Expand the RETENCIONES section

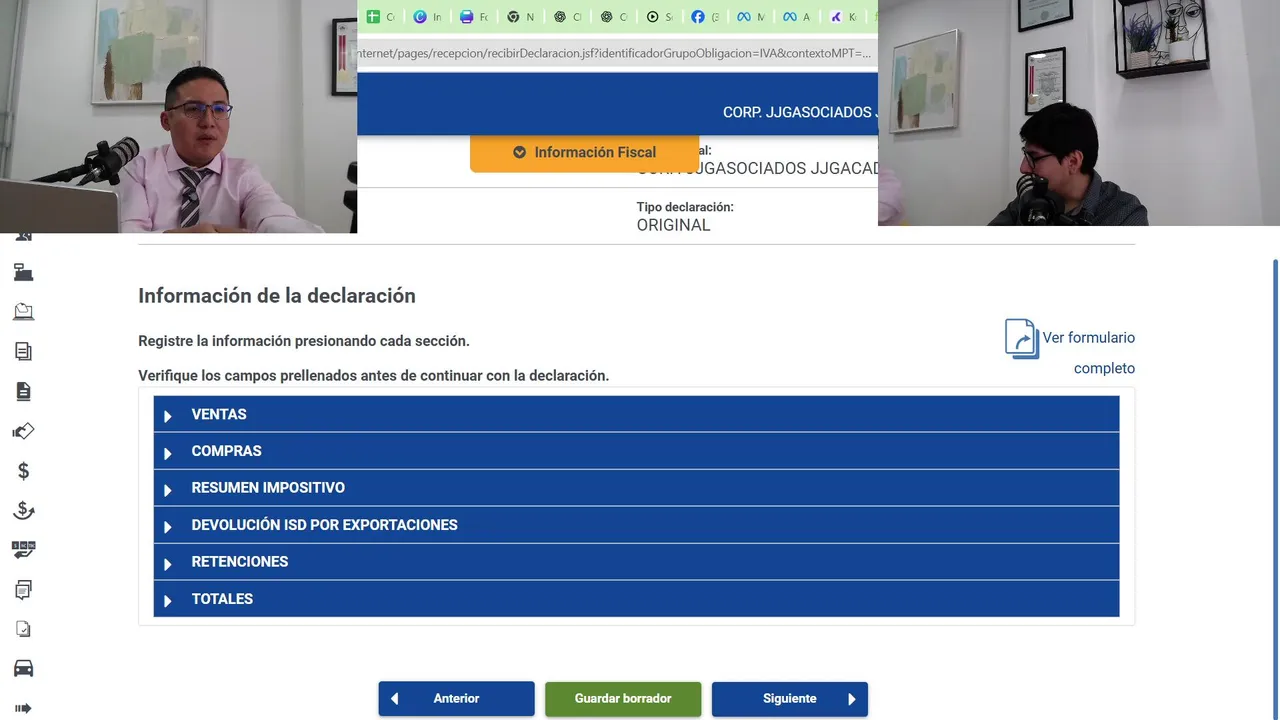(x=636, y=562)
